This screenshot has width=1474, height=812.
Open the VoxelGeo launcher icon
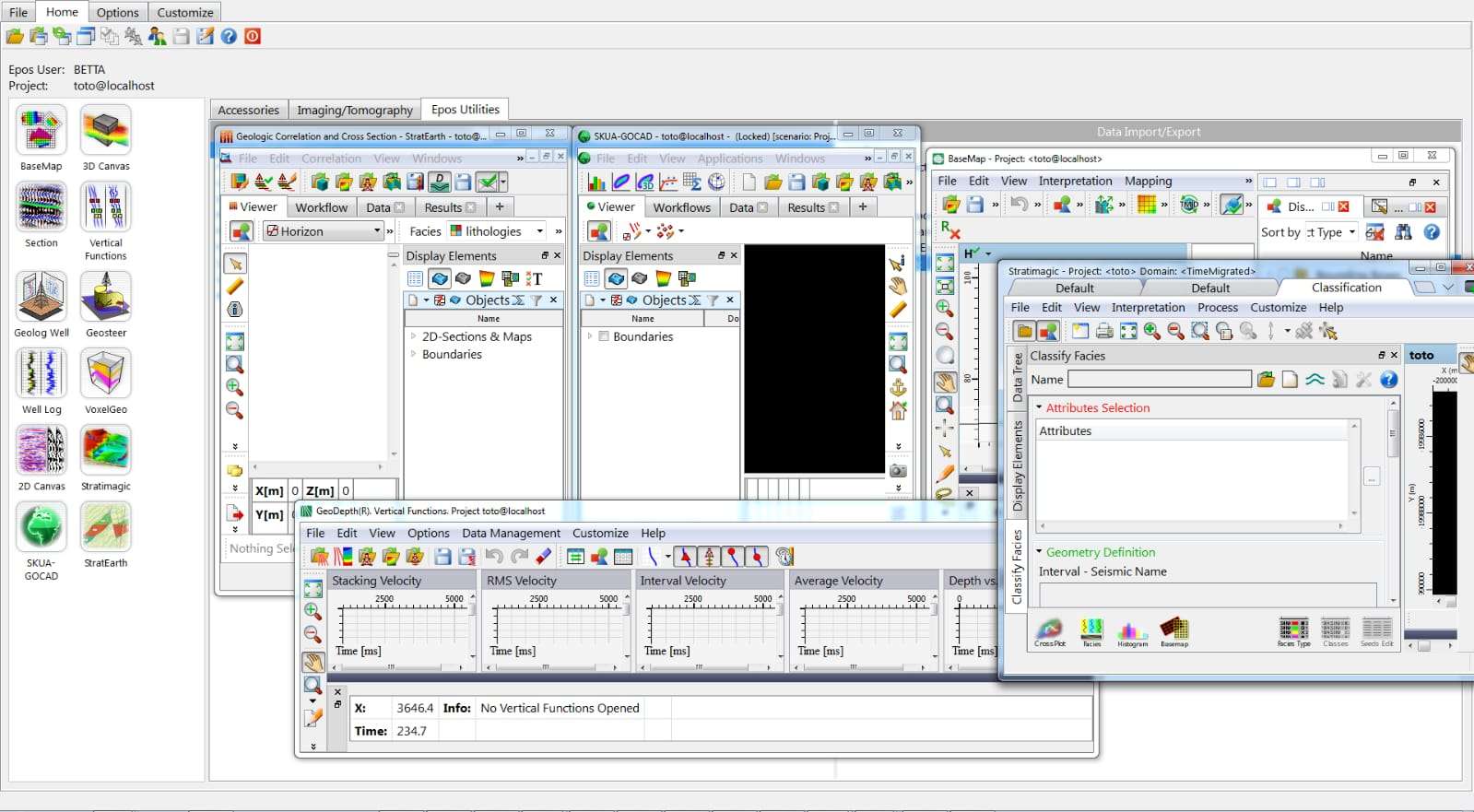tap(106, 374)
